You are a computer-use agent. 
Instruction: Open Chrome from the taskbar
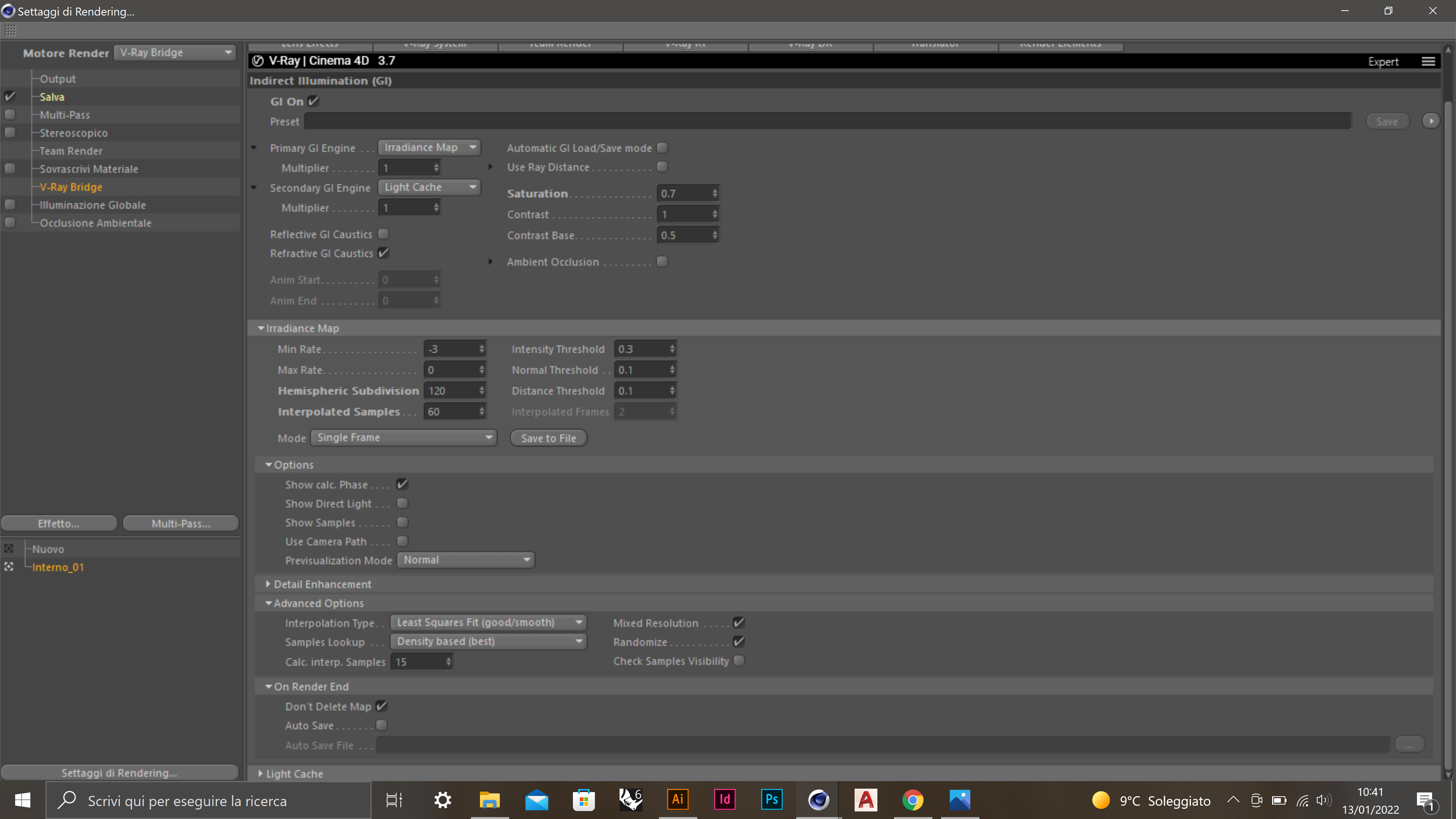click(x=912, y=800)
